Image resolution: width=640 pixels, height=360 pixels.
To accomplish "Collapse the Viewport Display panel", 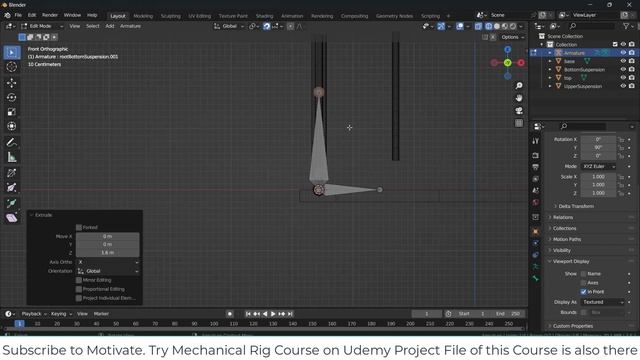I will pos(571,261).
